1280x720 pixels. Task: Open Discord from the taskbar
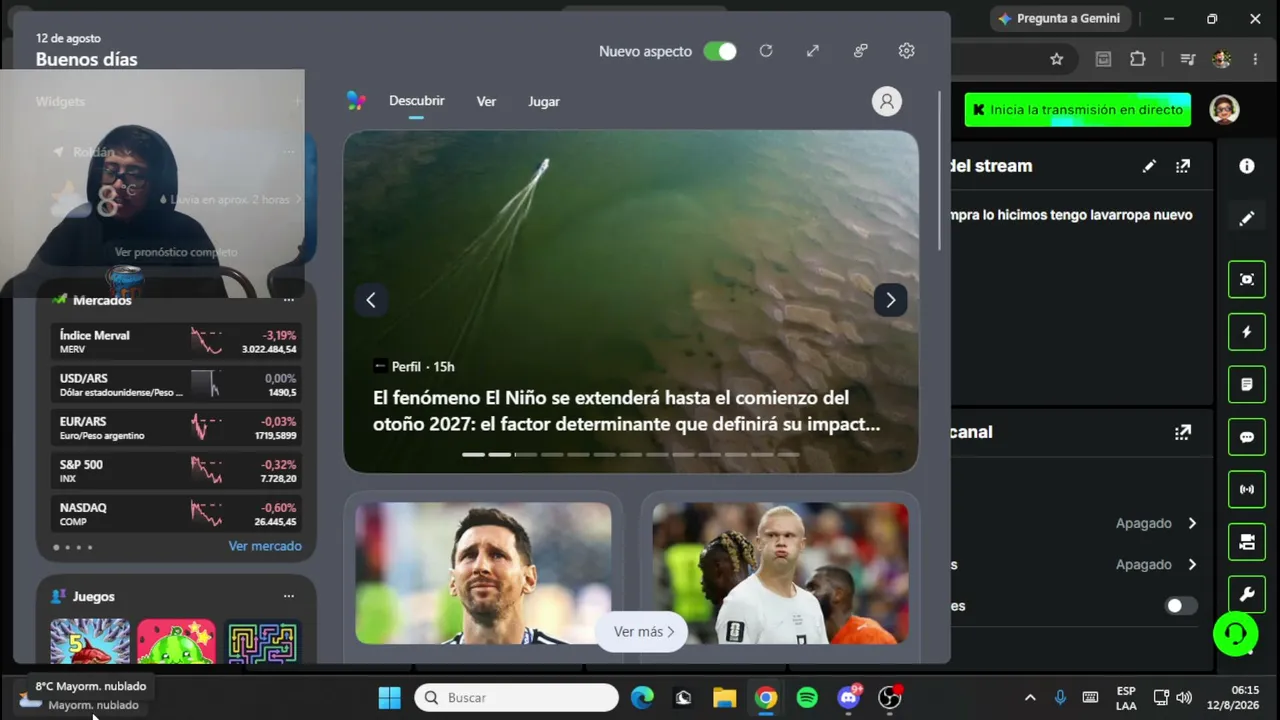(849, 698)
